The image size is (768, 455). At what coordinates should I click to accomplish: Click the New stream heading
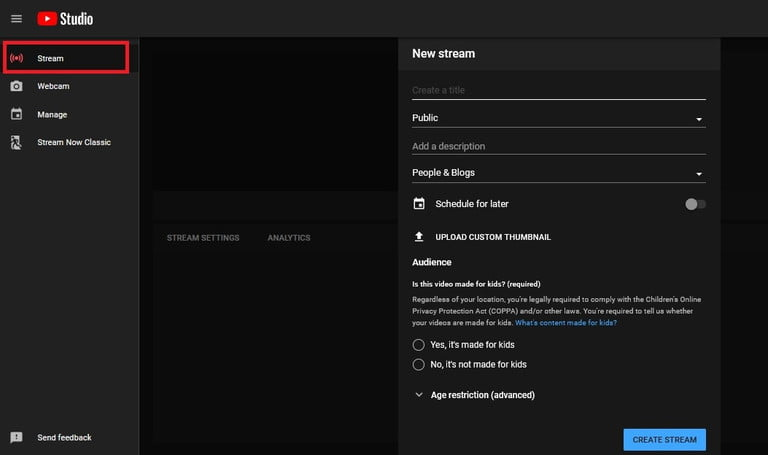pyautogui.click(x=443, y=53)
